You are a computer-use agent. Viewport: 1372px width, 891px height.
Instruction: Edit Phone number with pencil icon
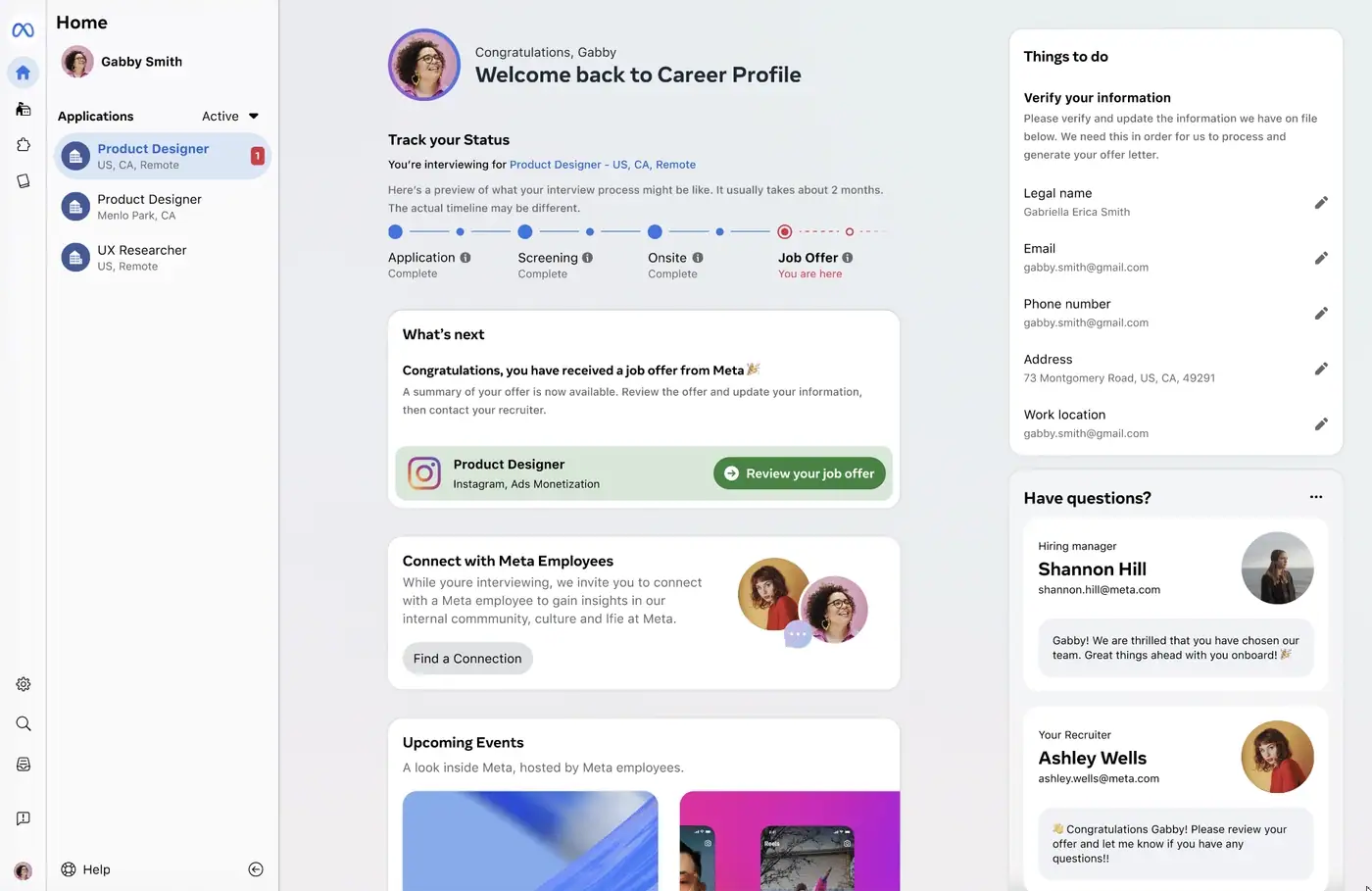[x=1321, y=314]
